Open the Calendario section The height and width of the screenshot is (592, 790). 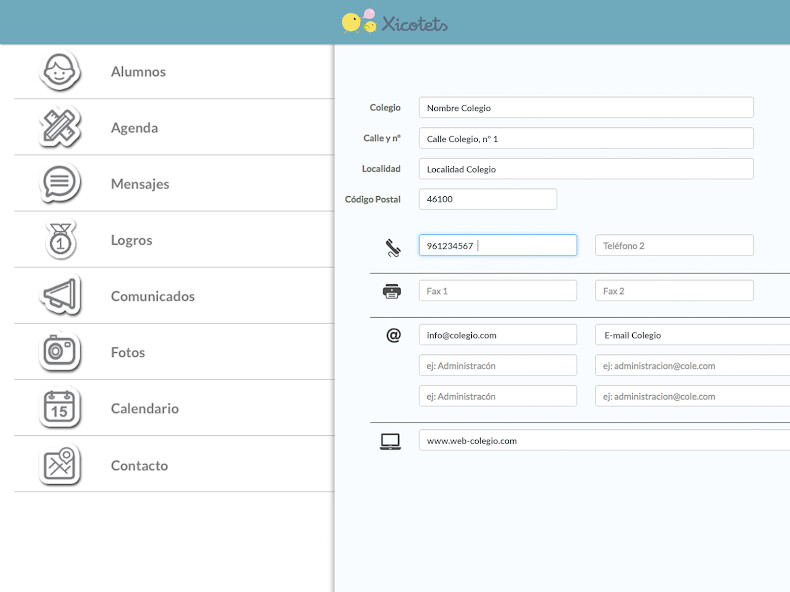tap(174, 408)
